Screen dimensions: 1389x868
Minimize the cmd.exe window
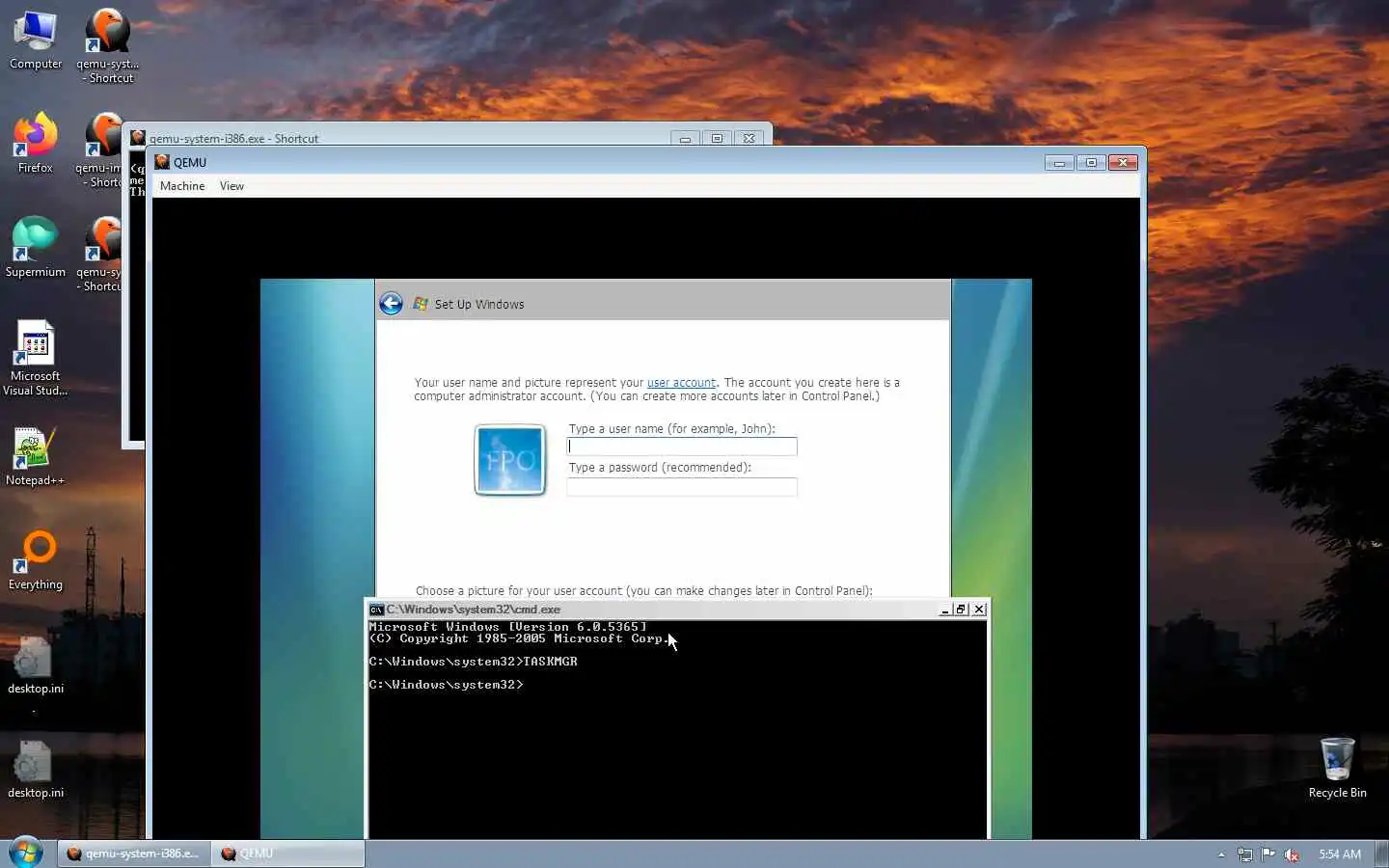[945, 610]
